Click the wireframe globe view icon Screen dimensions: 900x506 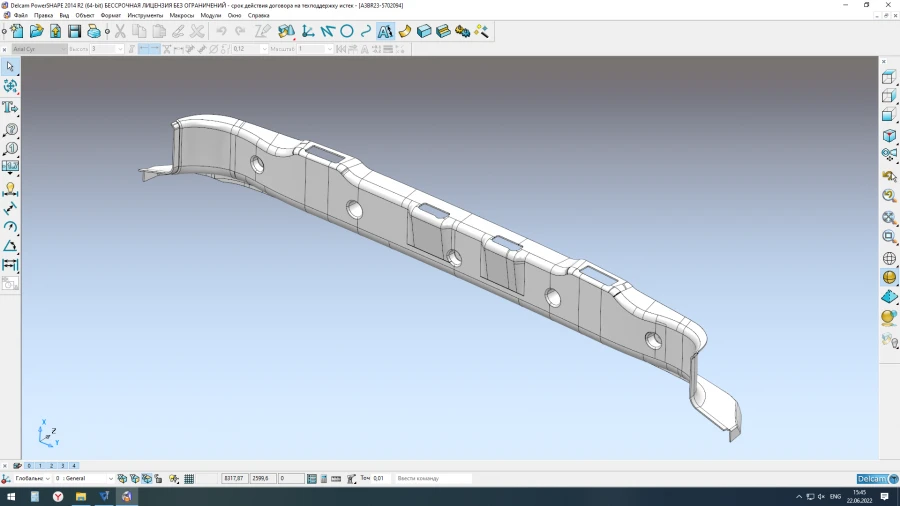click(889, 259)
